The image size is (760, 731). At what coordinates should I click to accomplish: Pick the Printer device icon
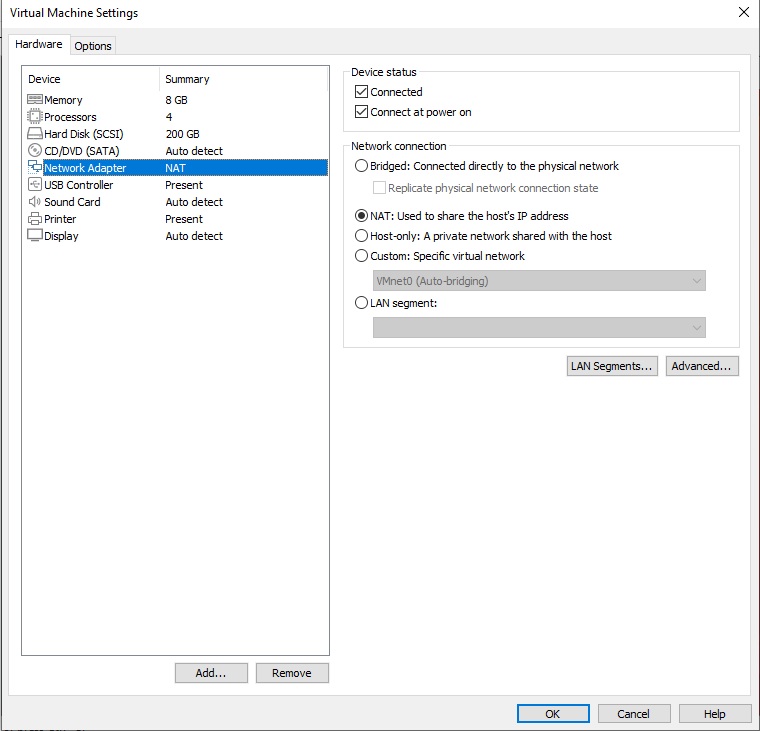35,219
